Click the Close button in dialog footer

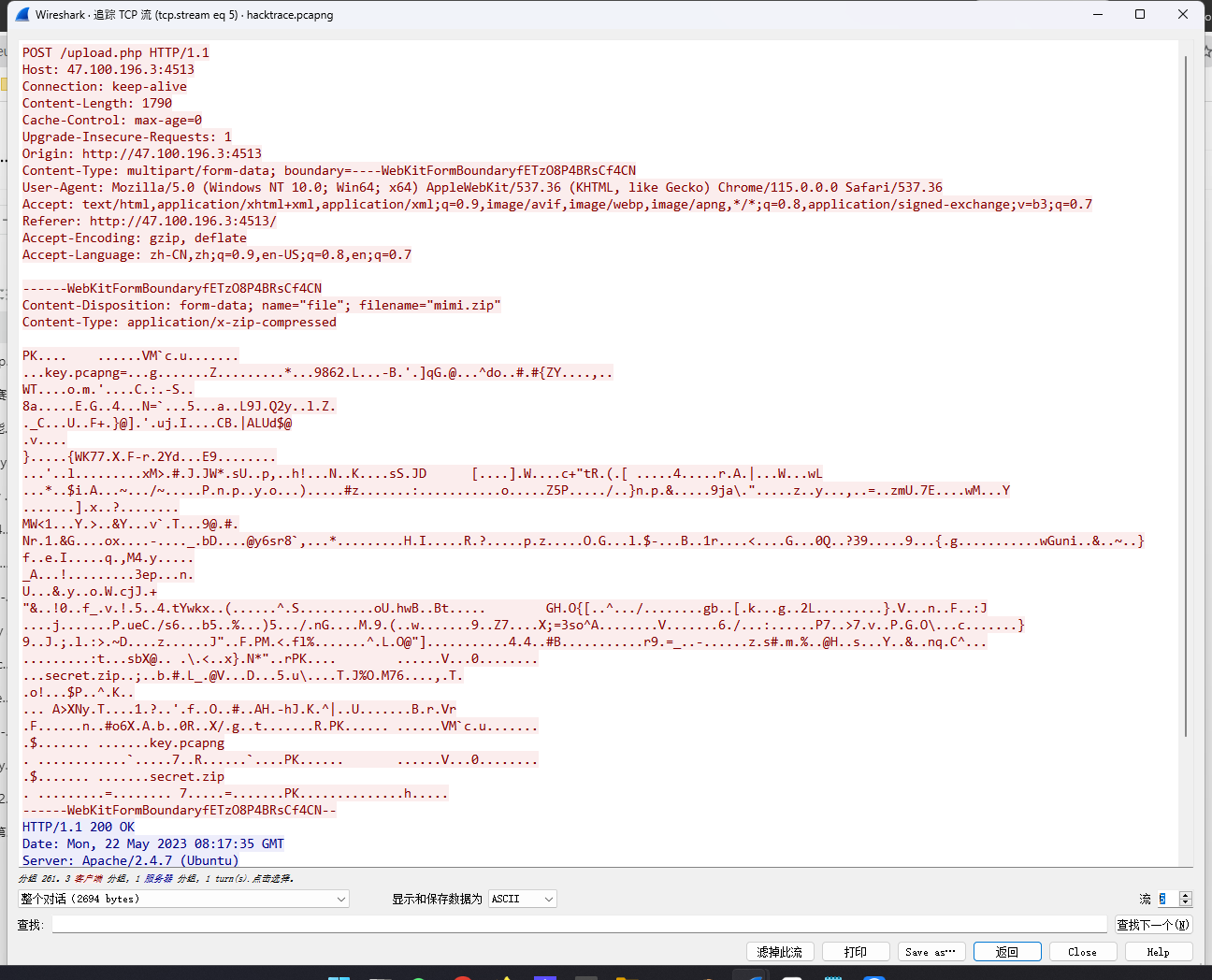1083,952
